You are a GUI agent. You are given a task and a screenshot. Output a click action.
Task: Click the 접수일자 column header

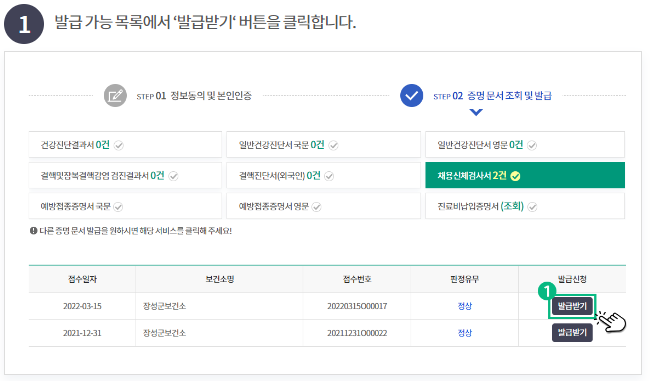(x=82, y=279)
